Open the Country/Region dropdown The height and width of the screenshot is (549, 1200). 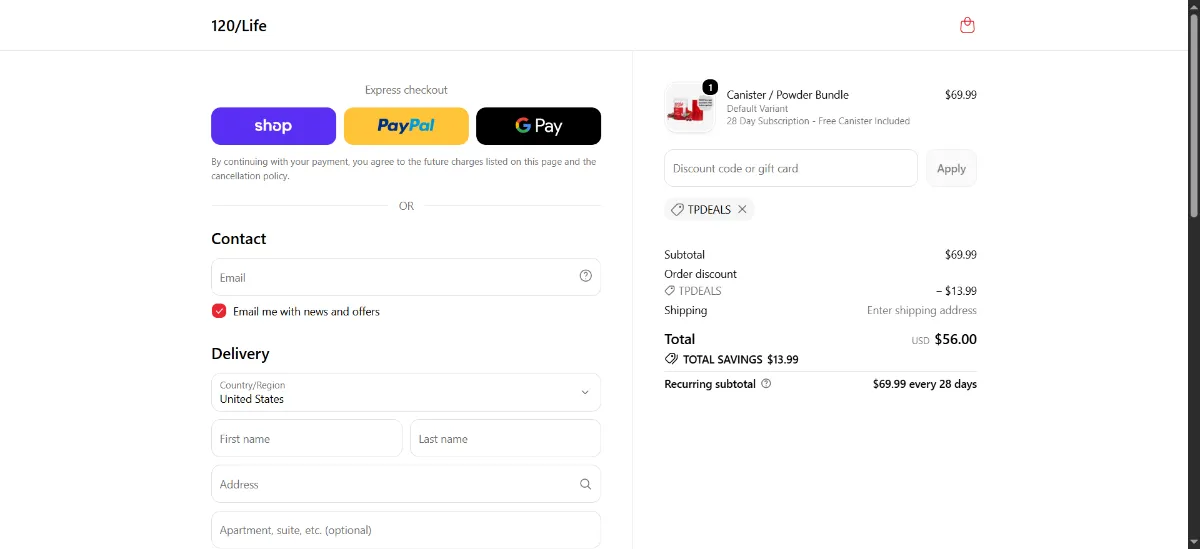point(406,392)
